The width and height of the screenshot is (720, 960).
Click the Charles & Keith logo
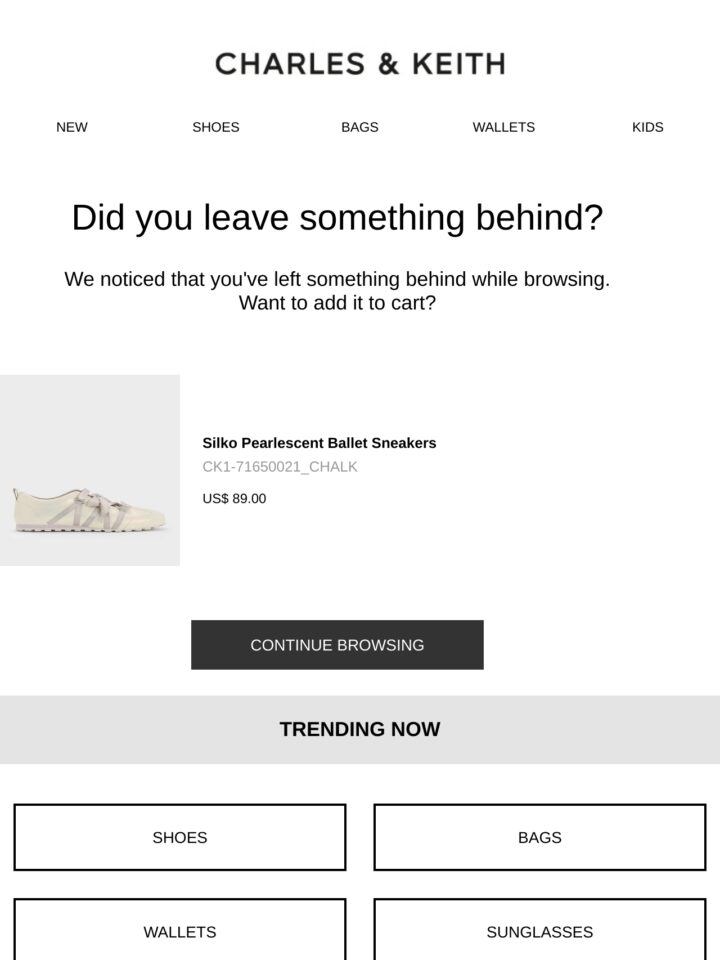click(360, 64)
